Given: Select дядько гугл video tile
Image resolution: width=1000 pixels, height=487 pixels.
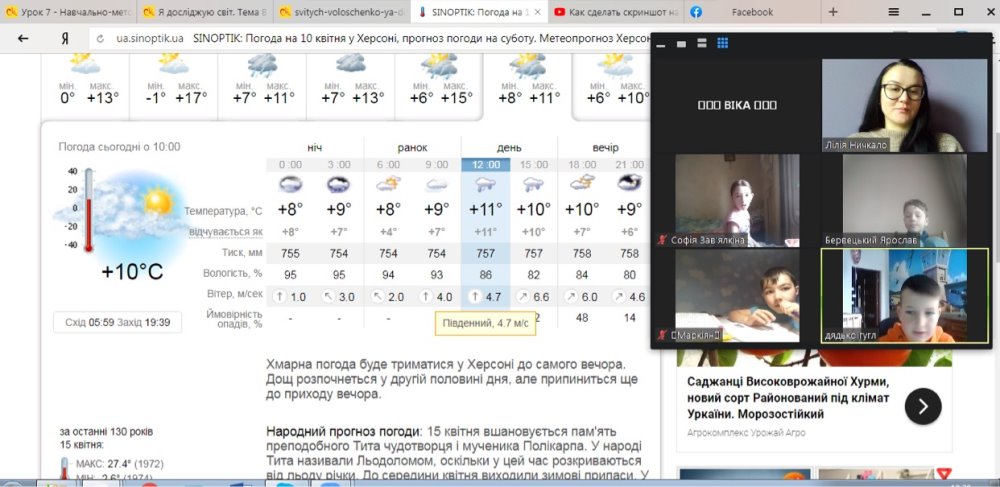Looking at the screenshot, I should pos(904,296).
